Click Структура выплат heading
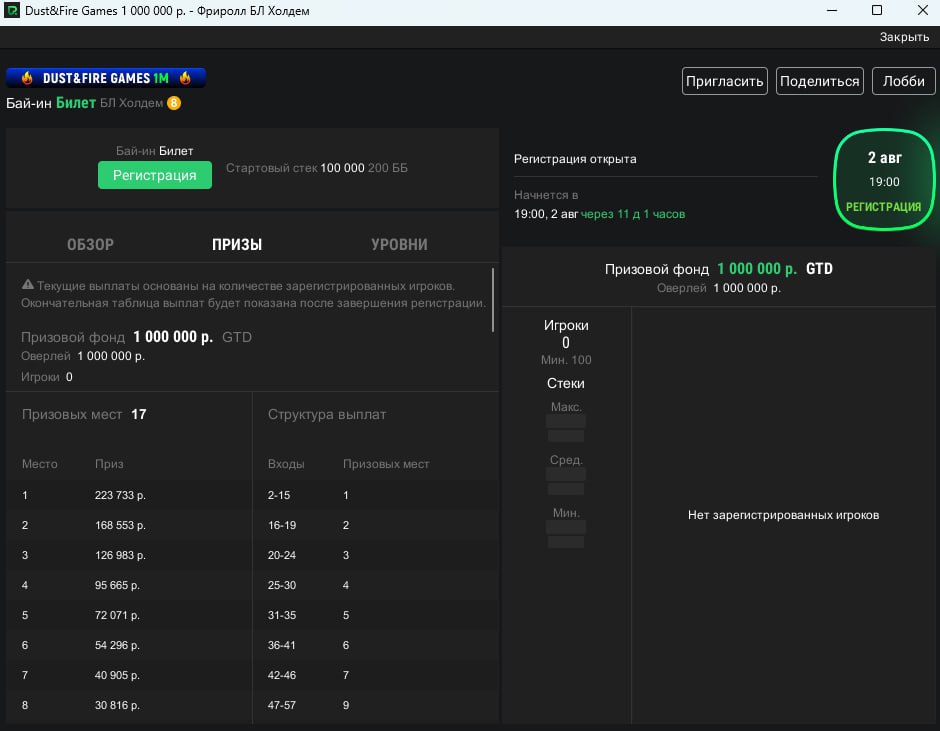 pos(327,414)
